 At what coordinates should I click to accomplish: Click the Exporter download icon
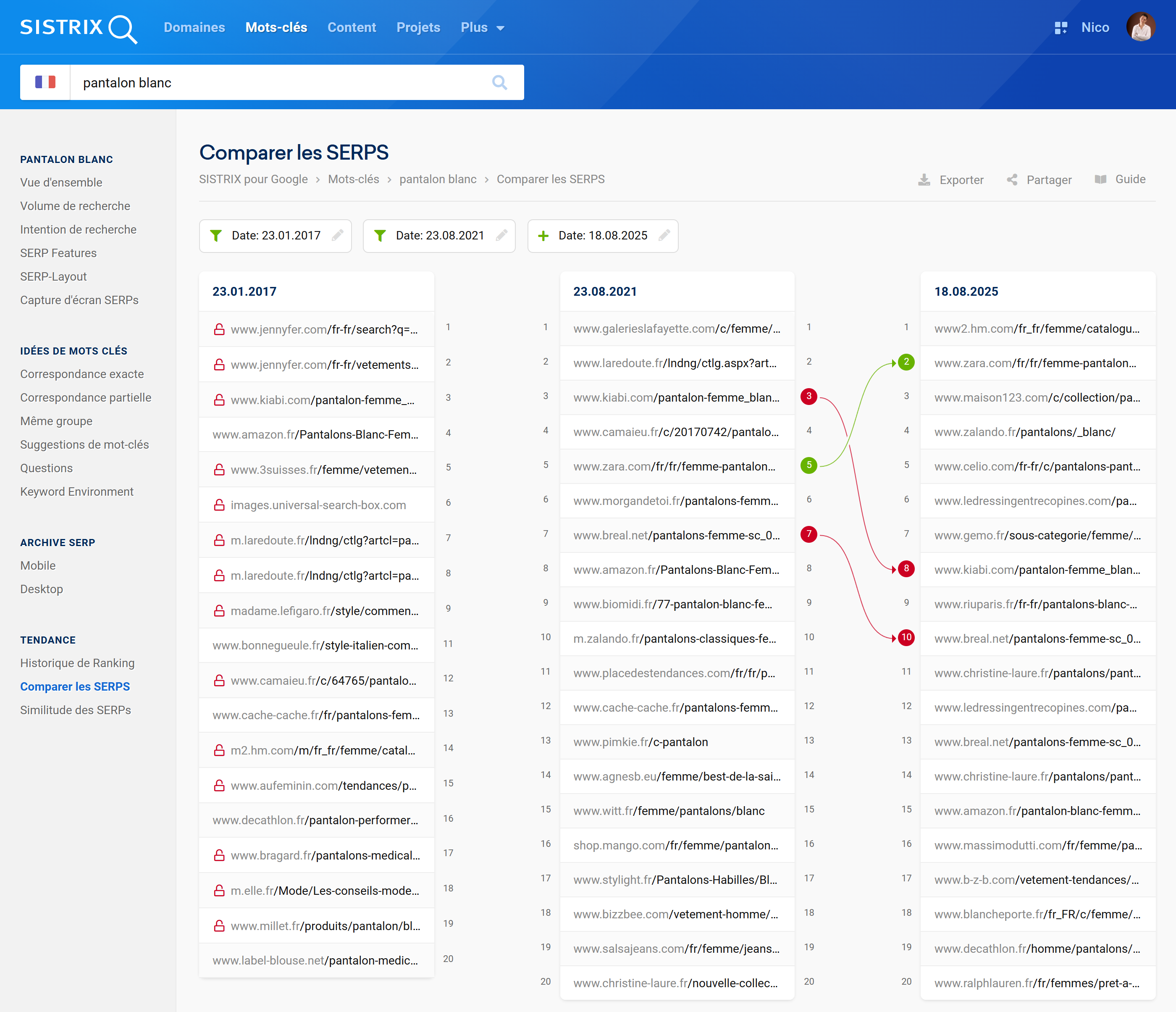pyautogui.click(x=924, y=180)
